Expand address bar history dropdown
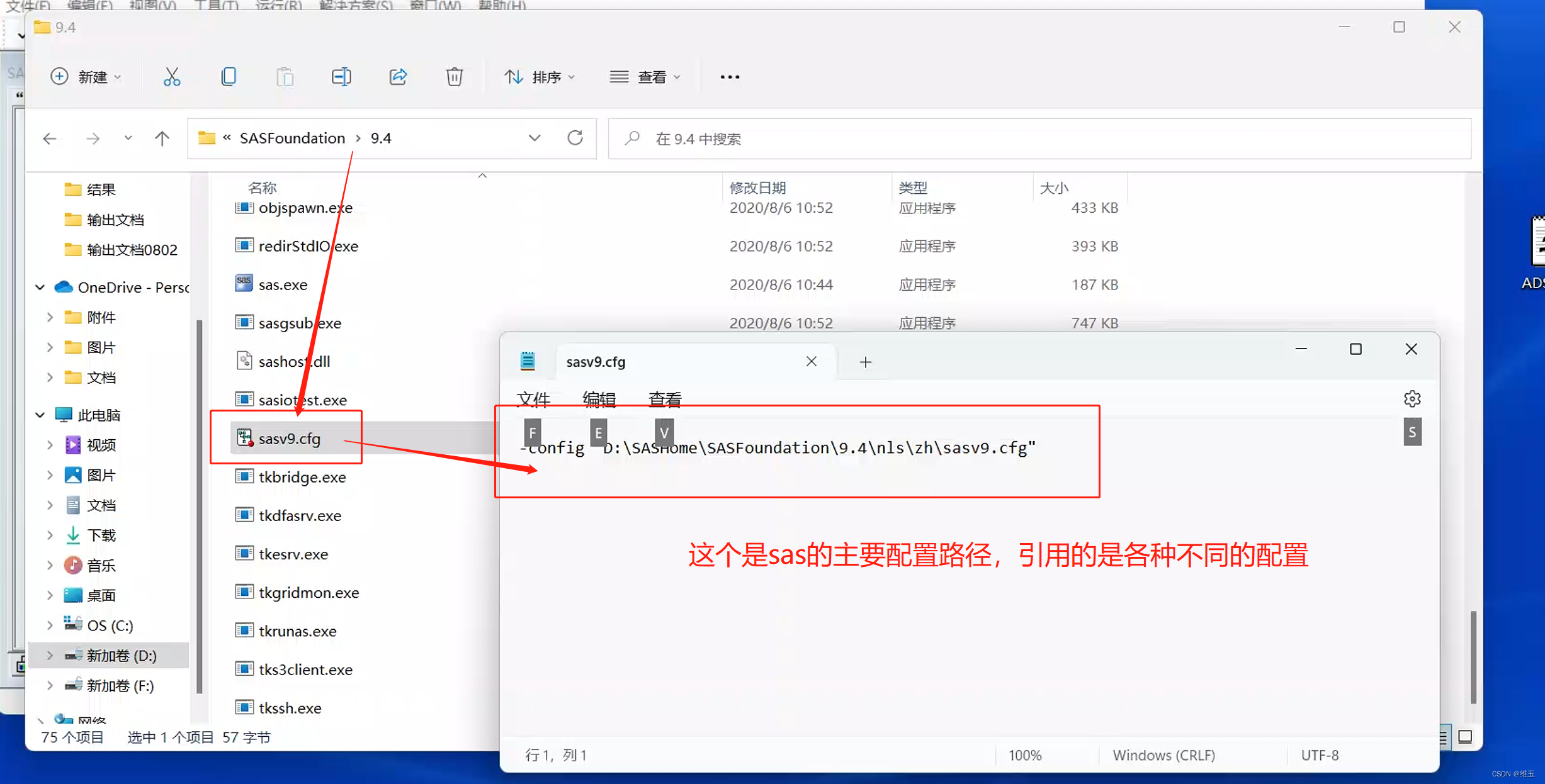The image size is (1545, 784). [x=535, y=138]
